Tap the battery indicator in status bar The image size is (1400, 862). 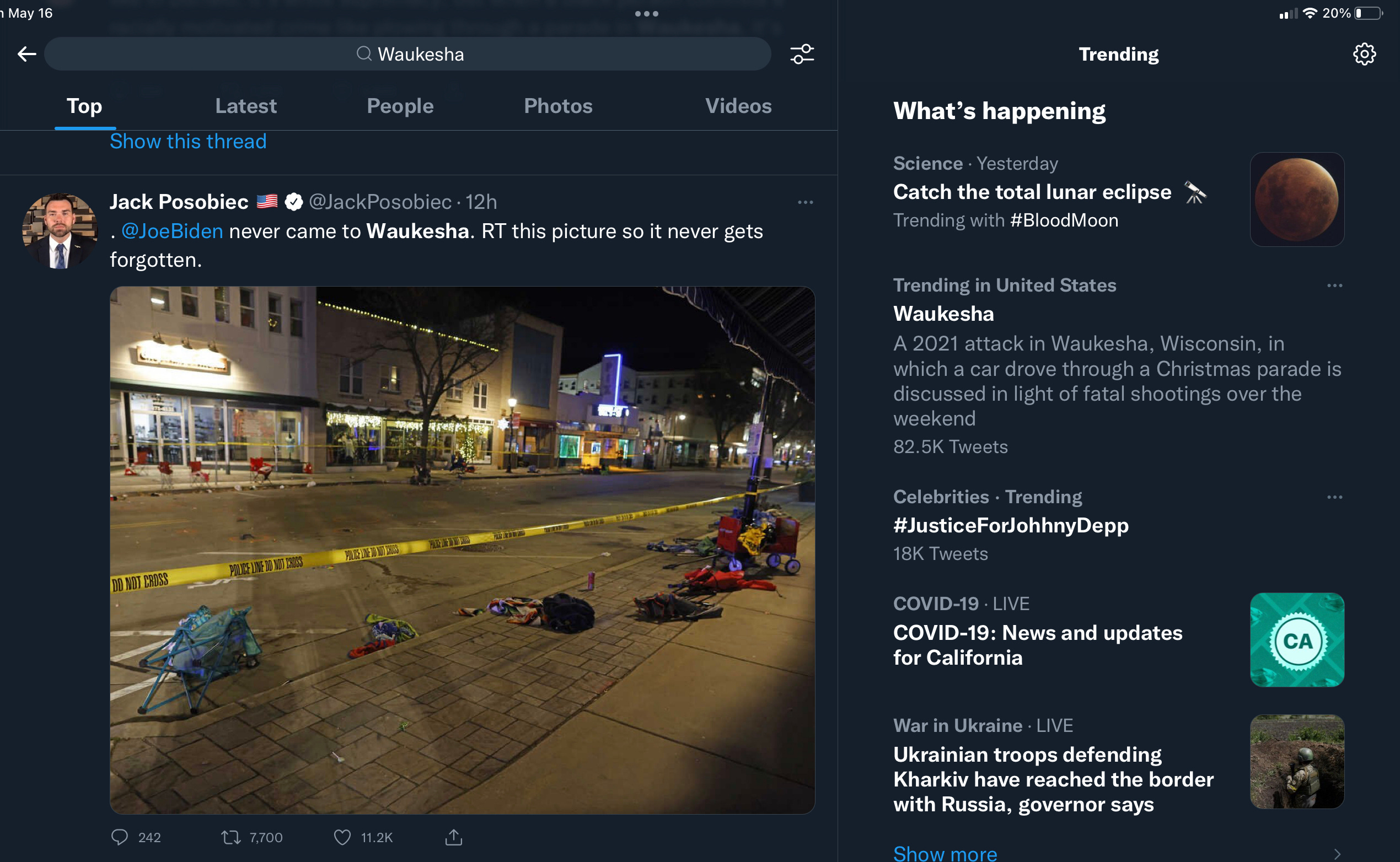1369,13
